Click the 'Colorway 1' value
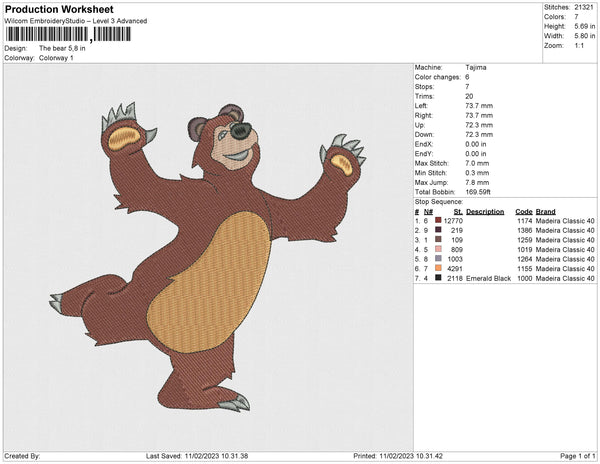600x464 pixels. (x=56, y=58)
